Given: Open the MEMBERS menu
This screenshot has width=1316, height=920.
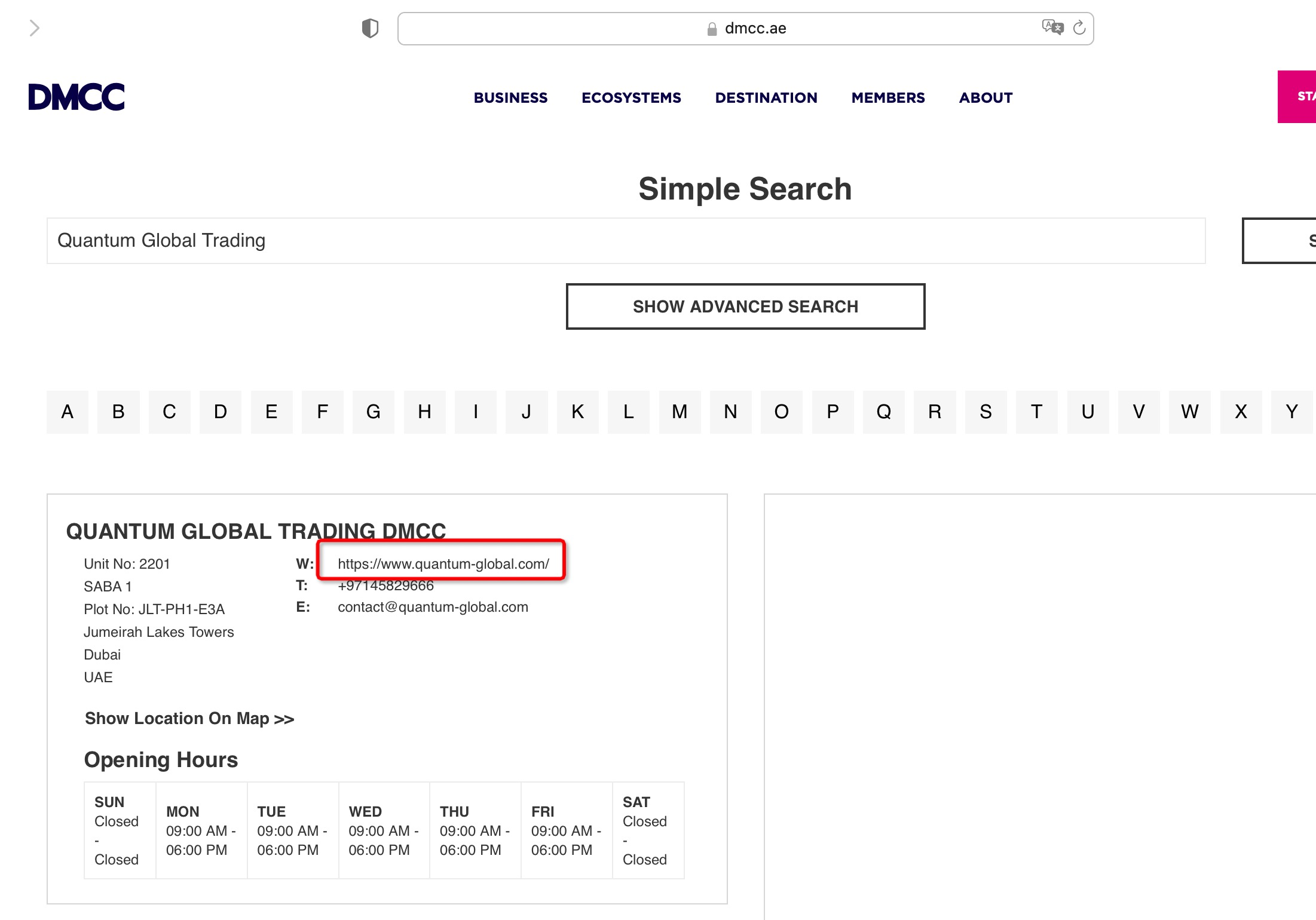Looking at the screenshot, I should [888, 97].
